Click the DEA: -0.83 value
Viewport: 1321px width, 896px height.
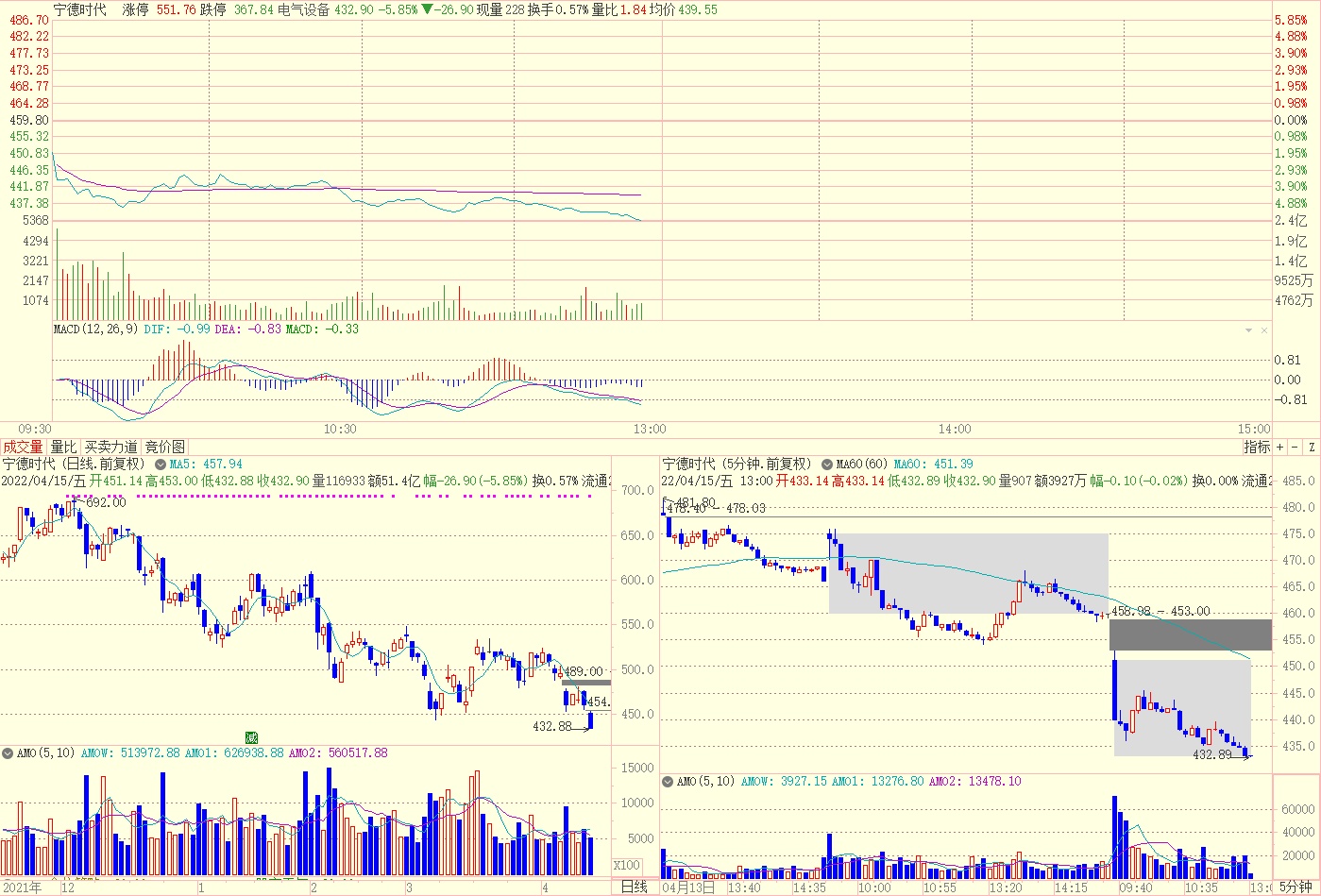point(248,329)
